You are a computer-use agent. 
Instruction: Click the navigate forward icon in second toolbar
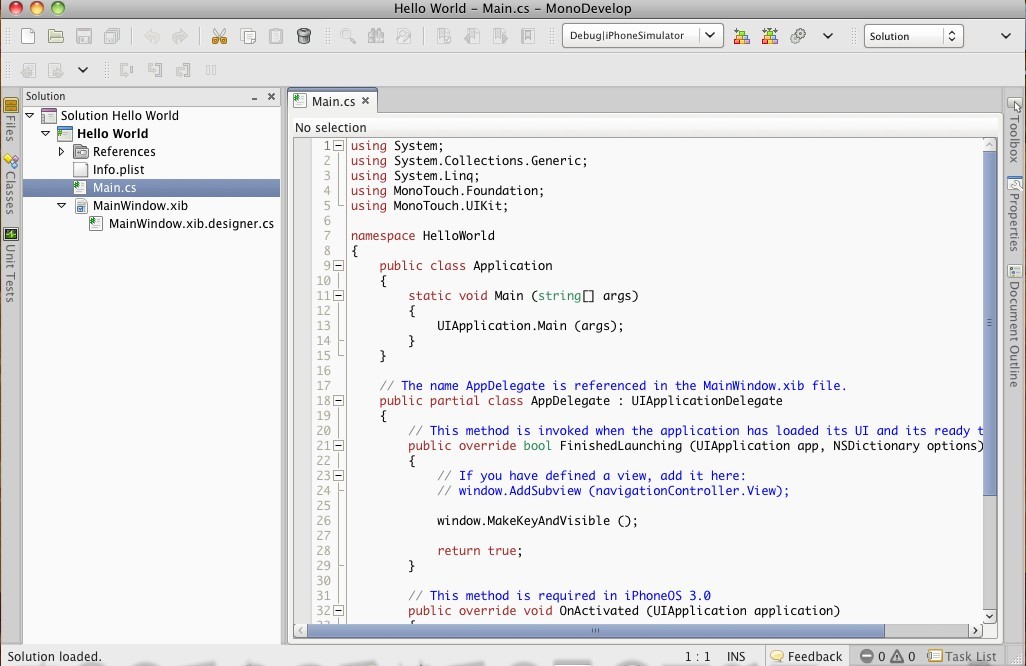pos(56,70)
